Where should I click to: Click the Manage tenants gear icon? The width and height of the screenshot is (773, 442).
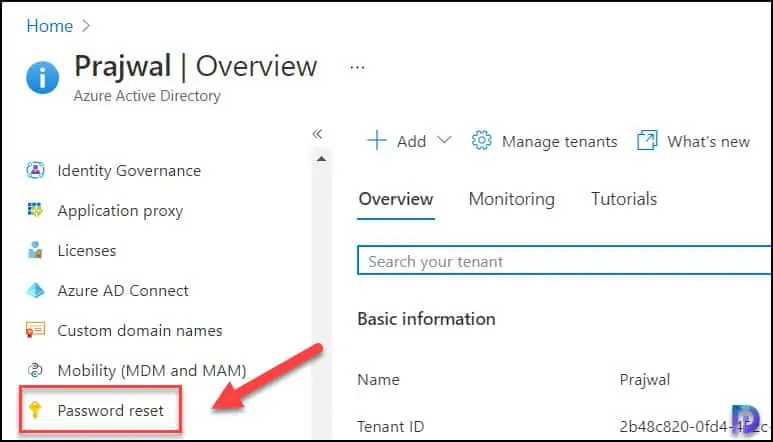pyautogui.click(x=482, y=140)
